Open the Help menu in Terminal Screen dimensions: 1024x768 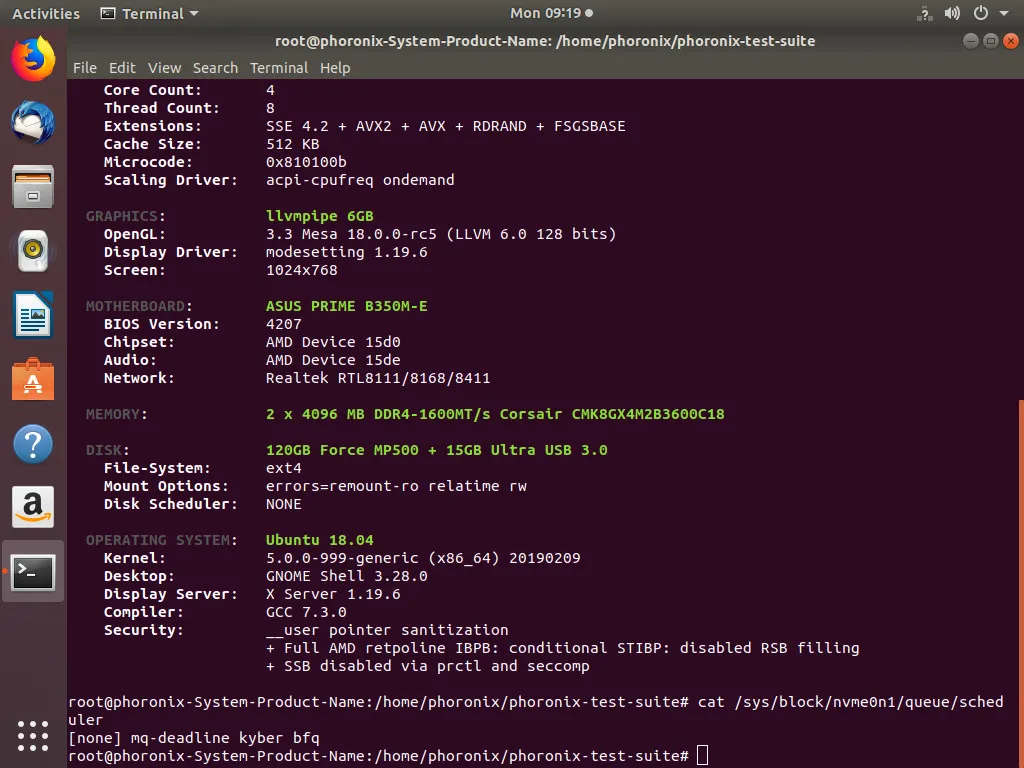pyautogui.click(x=335, y=68)
